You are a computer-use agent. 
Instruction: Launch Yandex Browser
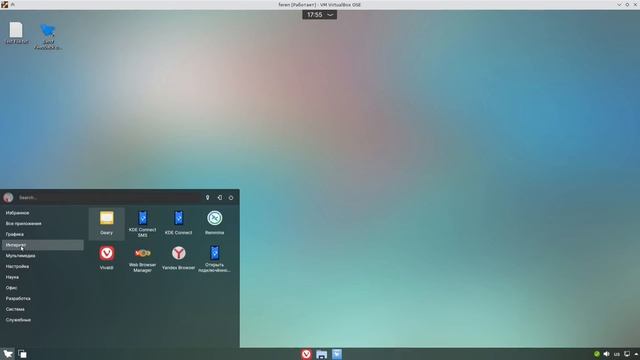[178, 258]
